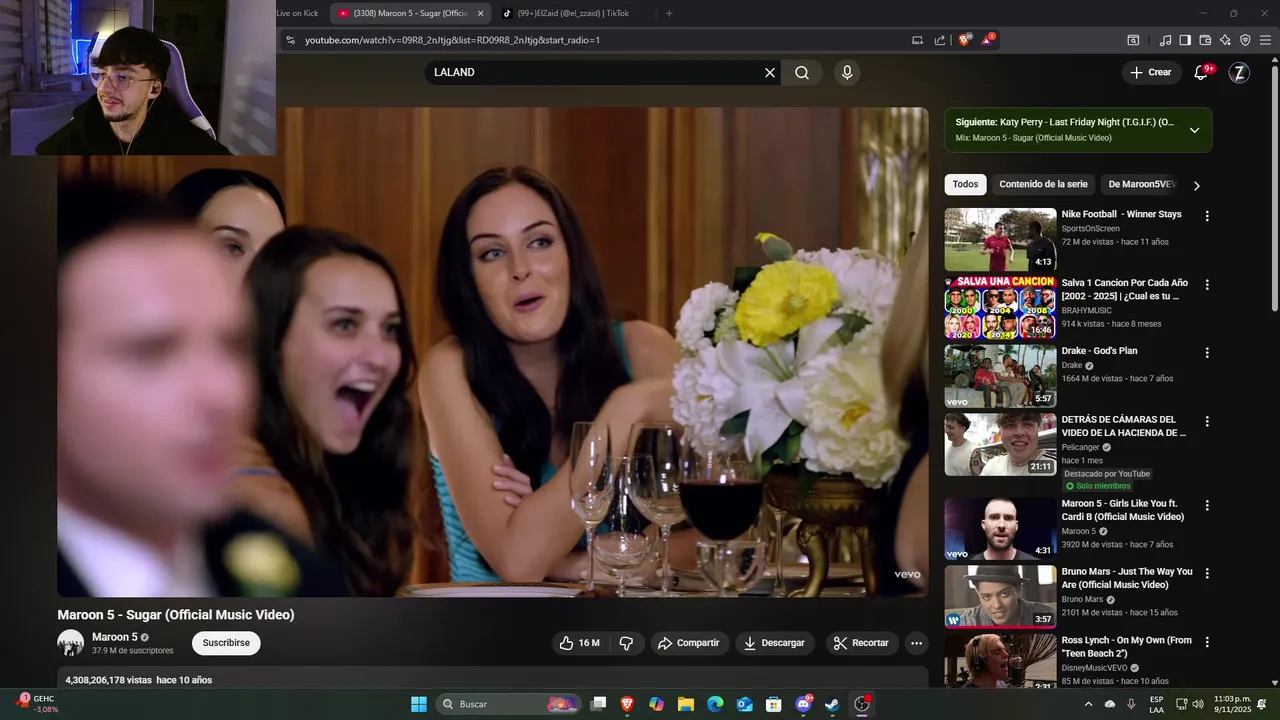Clear the YouTube search box text
The width and height of the screenshot is (1280, 720).
pyautogui.click(x=770, y=72)
